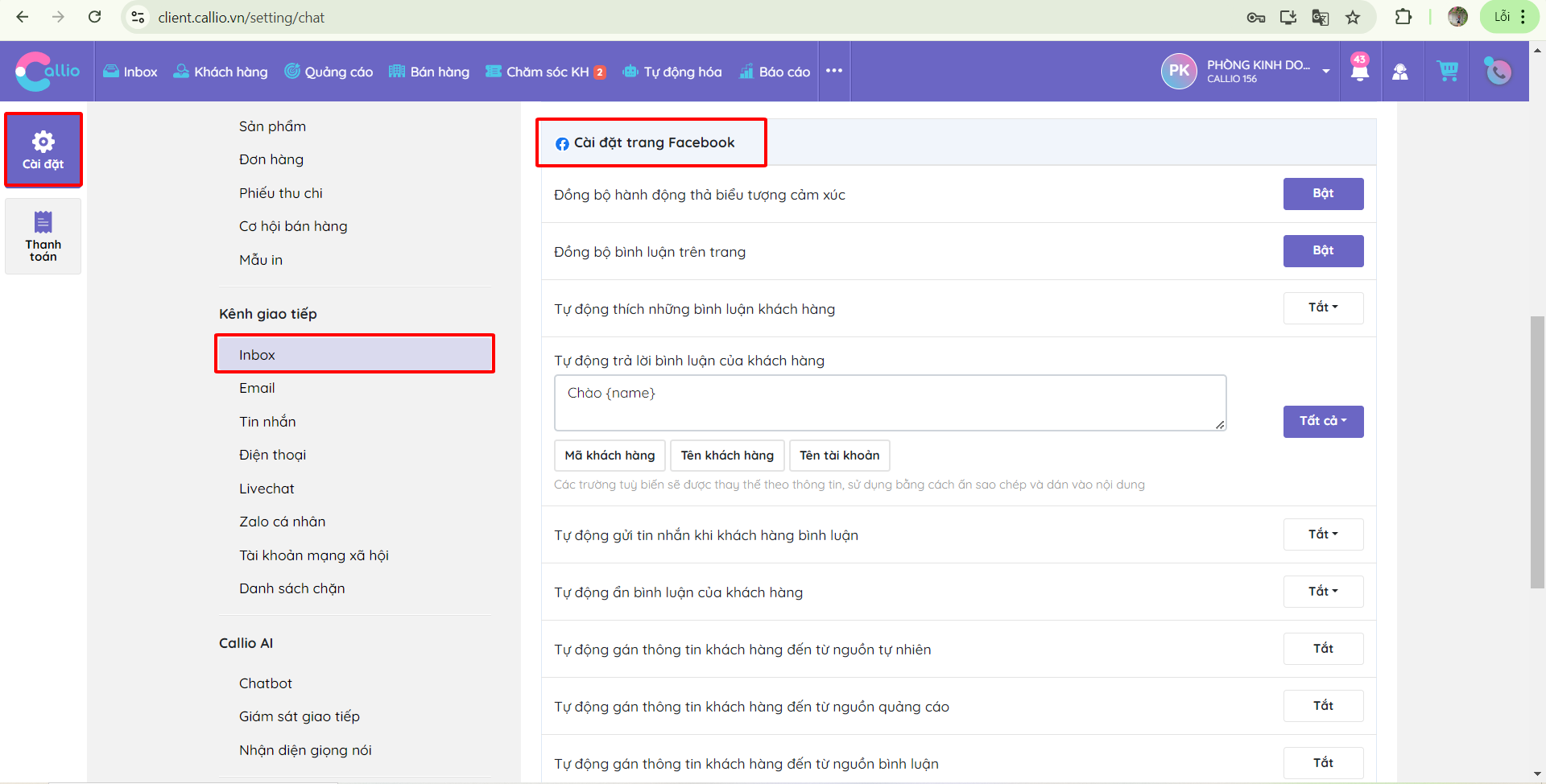The image size is (1546, 784).
Task: Open the more menu with three dots
Action: click(834, 71)
